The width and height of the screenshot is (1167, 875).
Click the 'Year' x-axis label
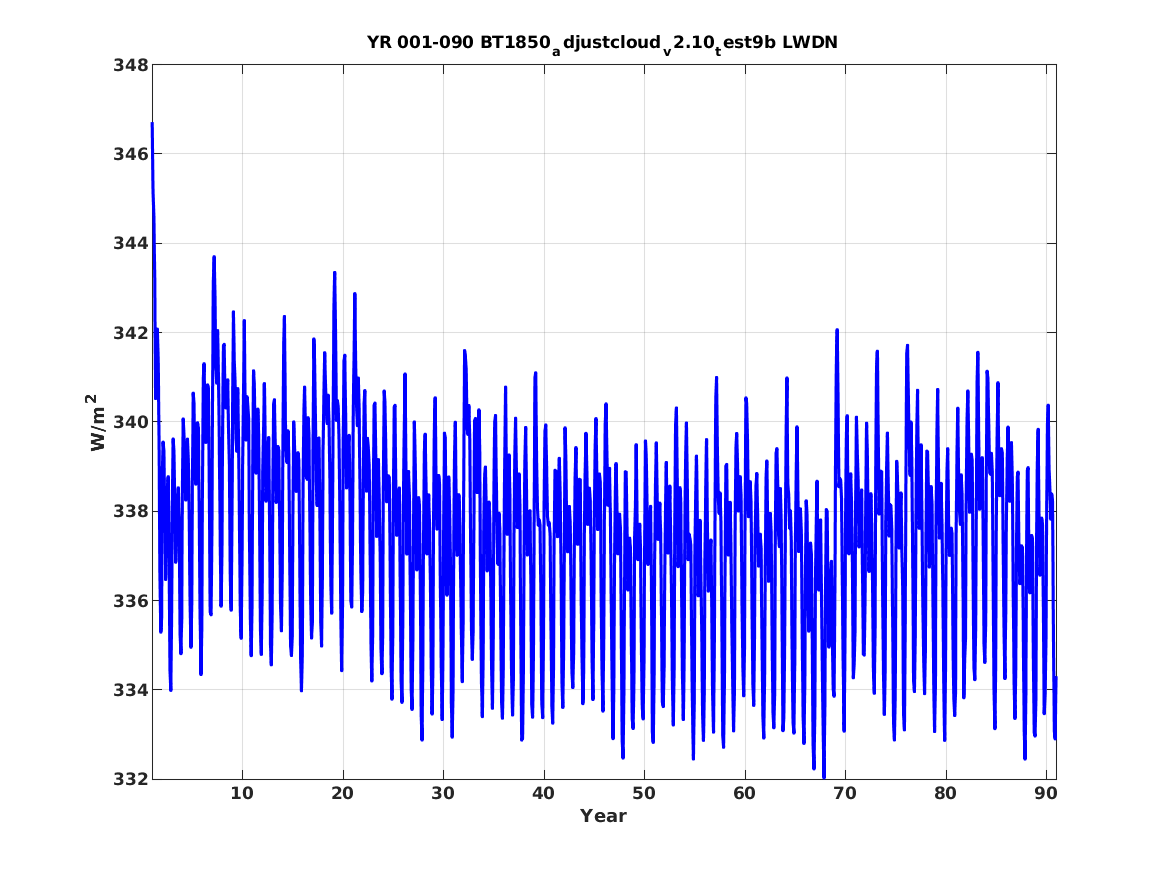coord(603,816)
